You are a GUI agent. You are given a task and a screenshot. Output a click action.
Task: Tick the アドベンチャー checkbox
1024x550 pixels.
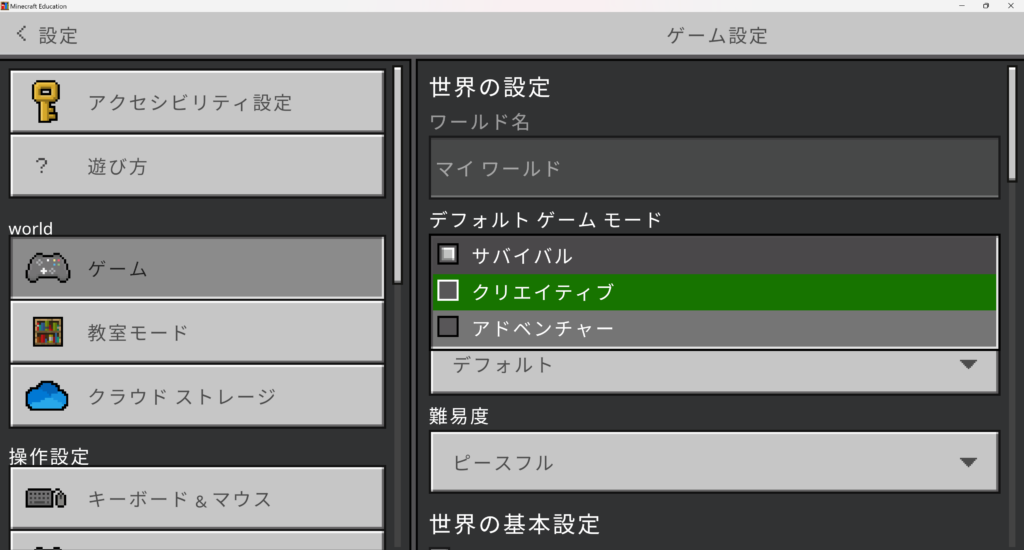click(448, 327)
